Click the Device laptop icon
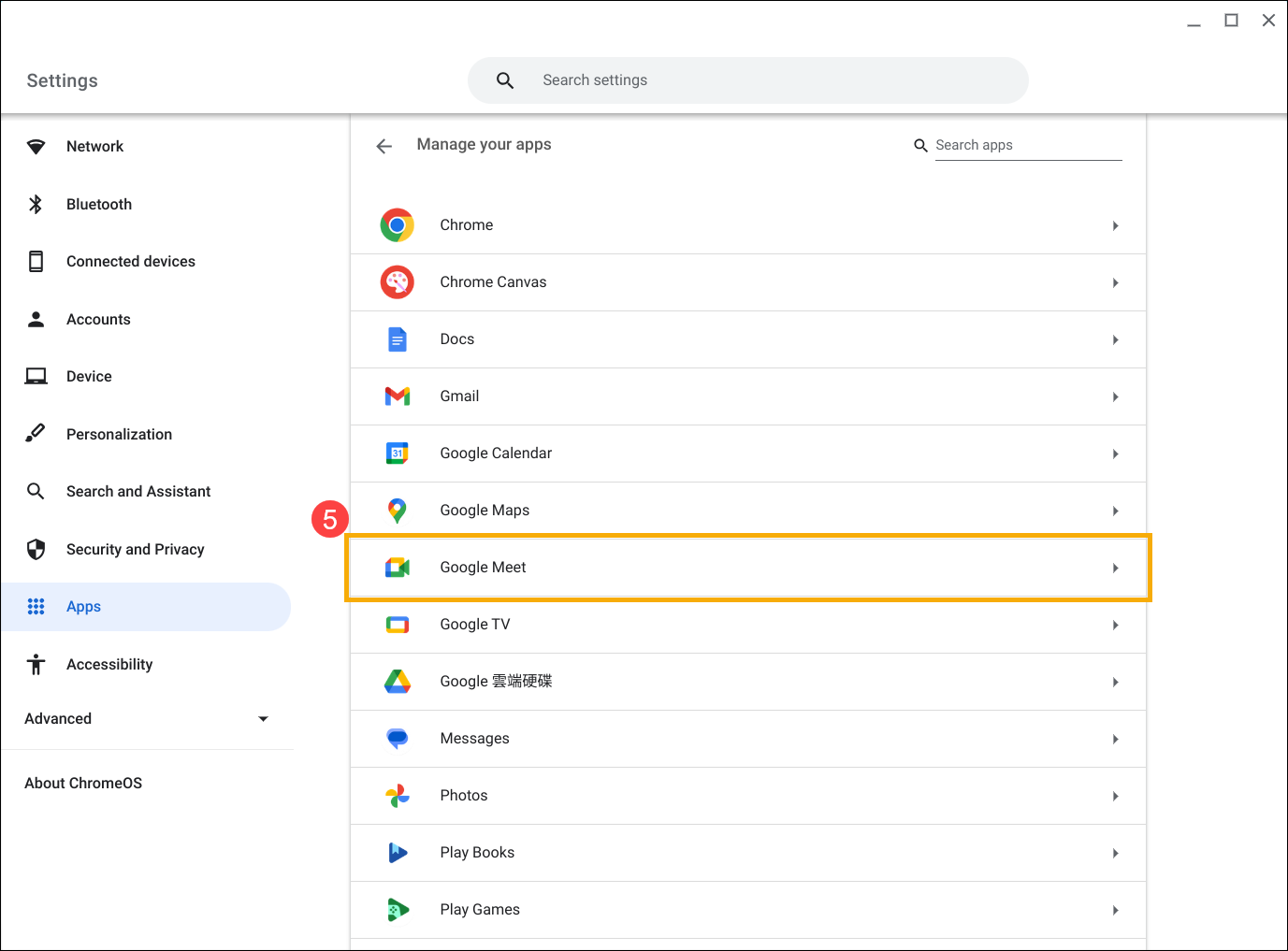 (36, 377)
